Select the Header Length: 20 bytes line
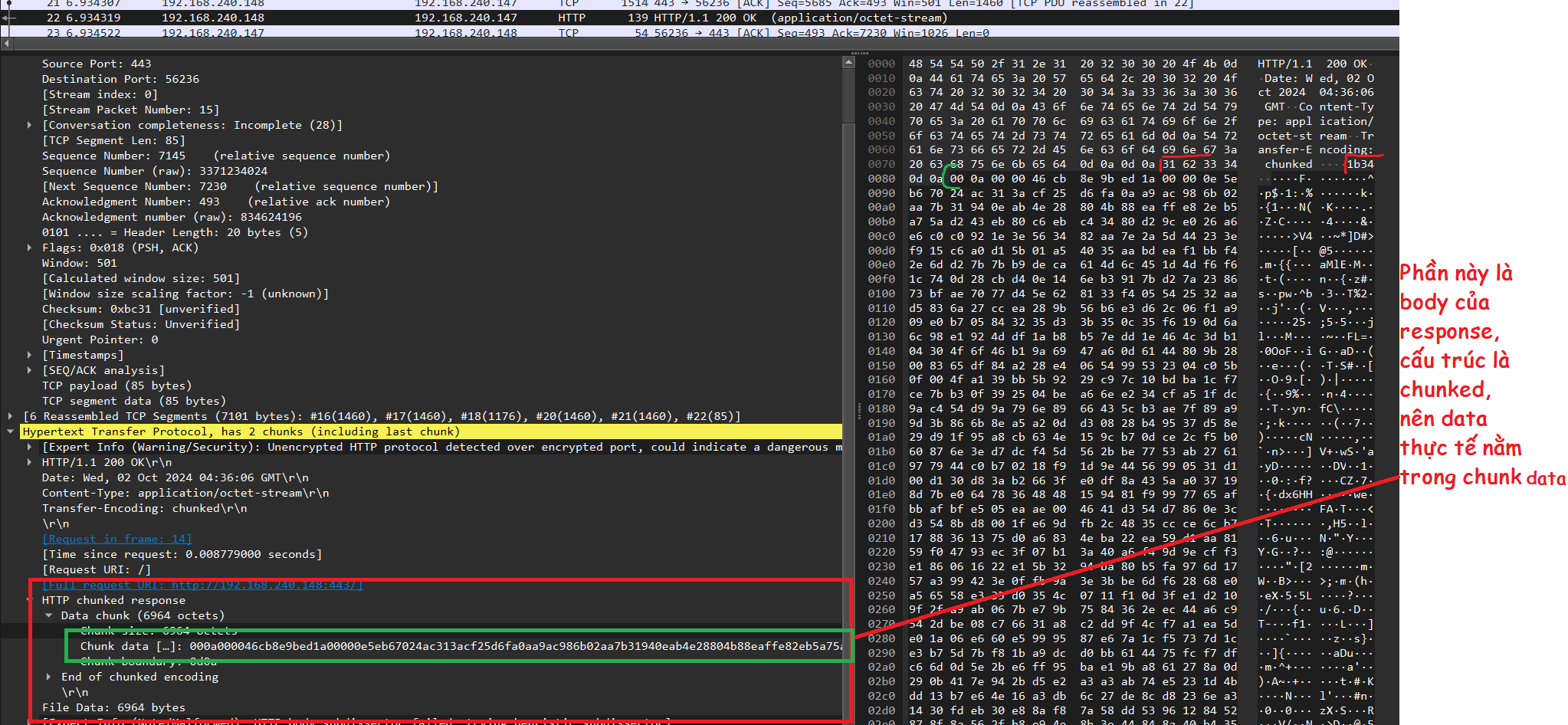 click(x=175, y=232)
